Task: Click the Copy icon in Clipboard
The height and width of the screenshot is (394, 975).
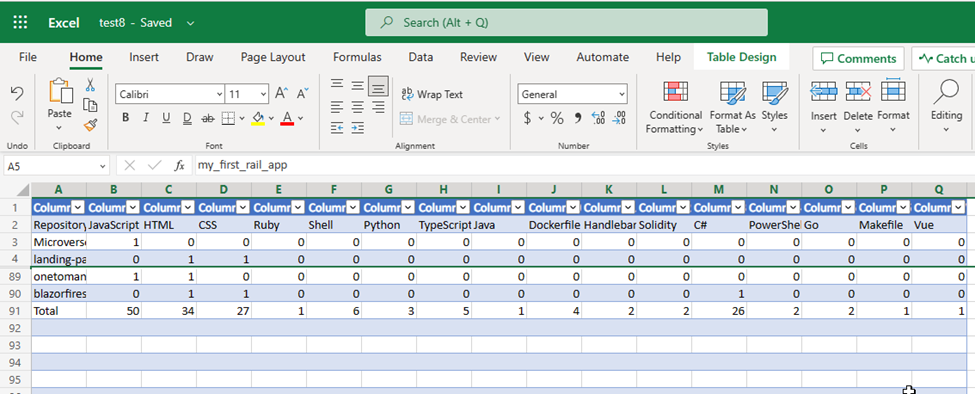Action: pyautogui.click(x=90, y=105)
